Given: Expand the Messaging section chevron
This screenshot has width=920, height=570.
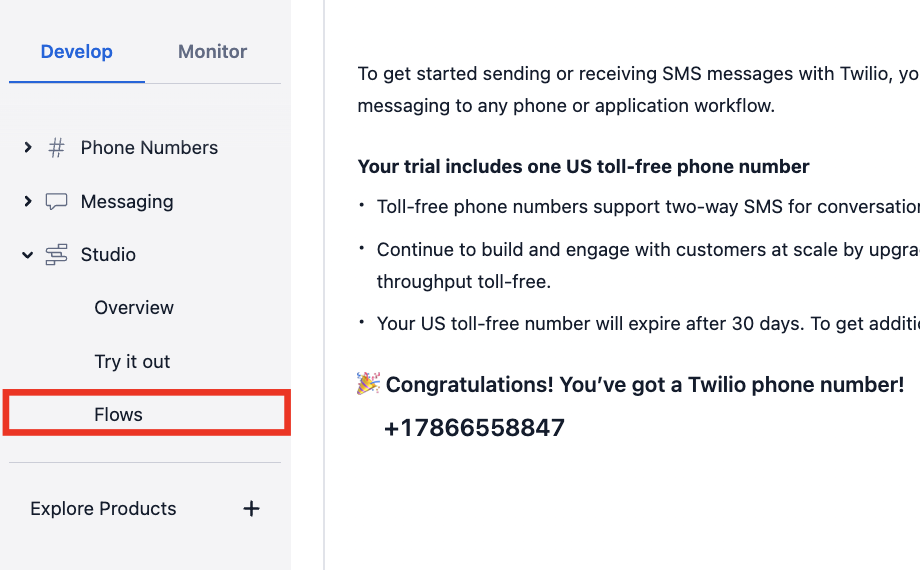Looking at the screenshot, I should (28, 202).
